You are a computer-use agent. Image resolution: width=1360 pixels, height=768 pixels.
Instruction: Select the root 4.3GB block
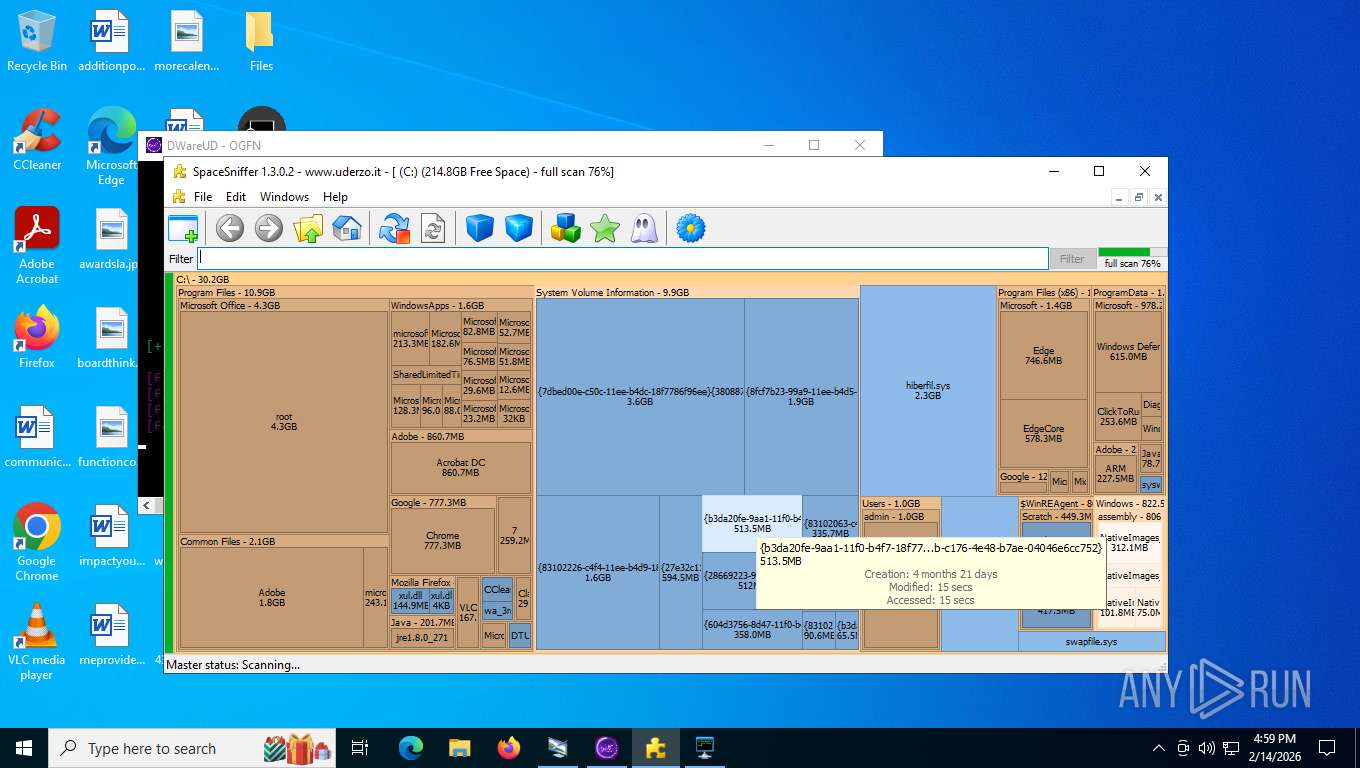pos(283,421)
